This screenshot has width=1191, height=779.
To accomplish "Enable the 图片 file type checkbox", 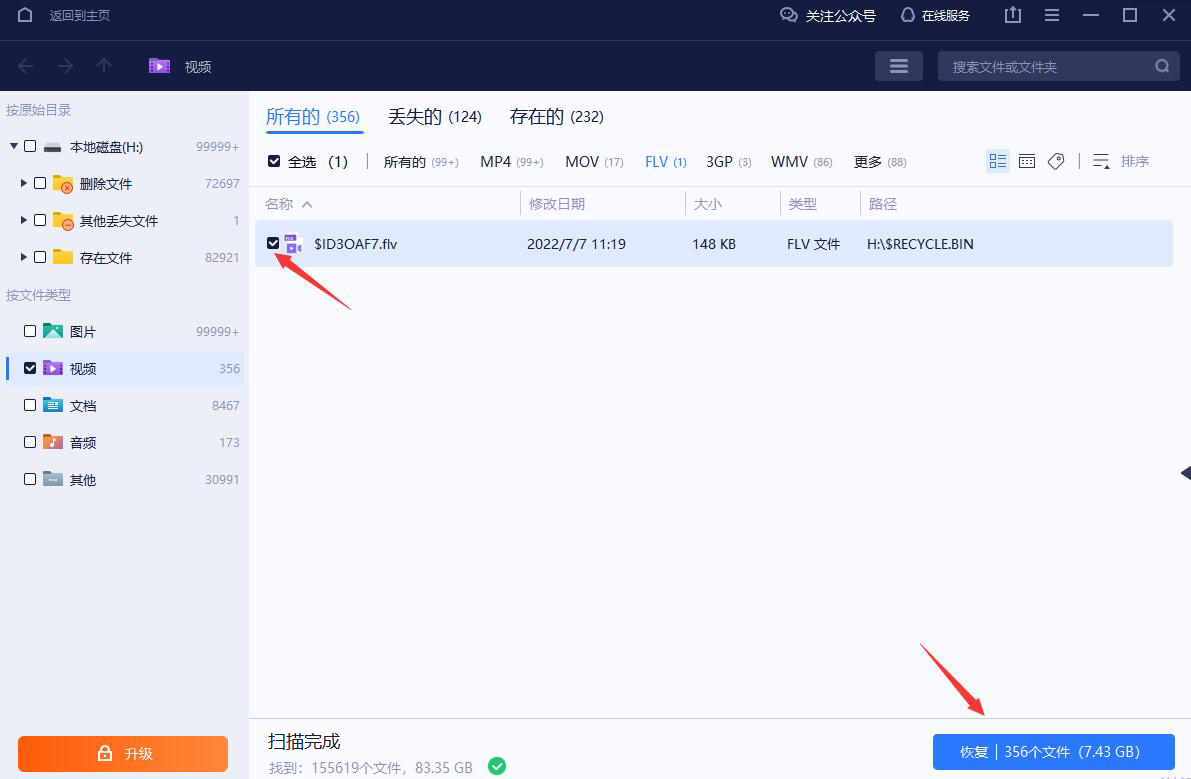I will pos(30,330).
